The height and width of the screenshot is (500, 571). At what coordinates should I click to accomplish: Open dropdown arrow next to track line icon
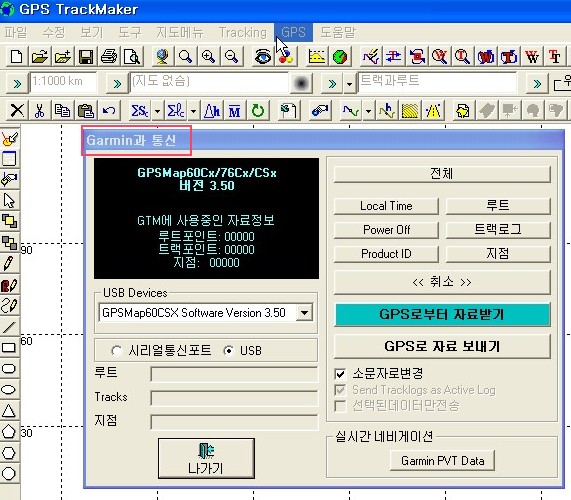coord(368,110)
